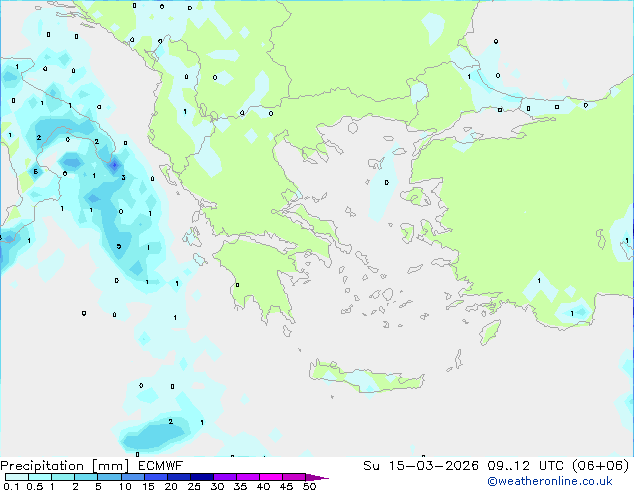Image resolution: width=634 pixels, height=490 pixels.
Task: Pick the legend swatch between 2 and 5
Action: click(x=86, y=477)
